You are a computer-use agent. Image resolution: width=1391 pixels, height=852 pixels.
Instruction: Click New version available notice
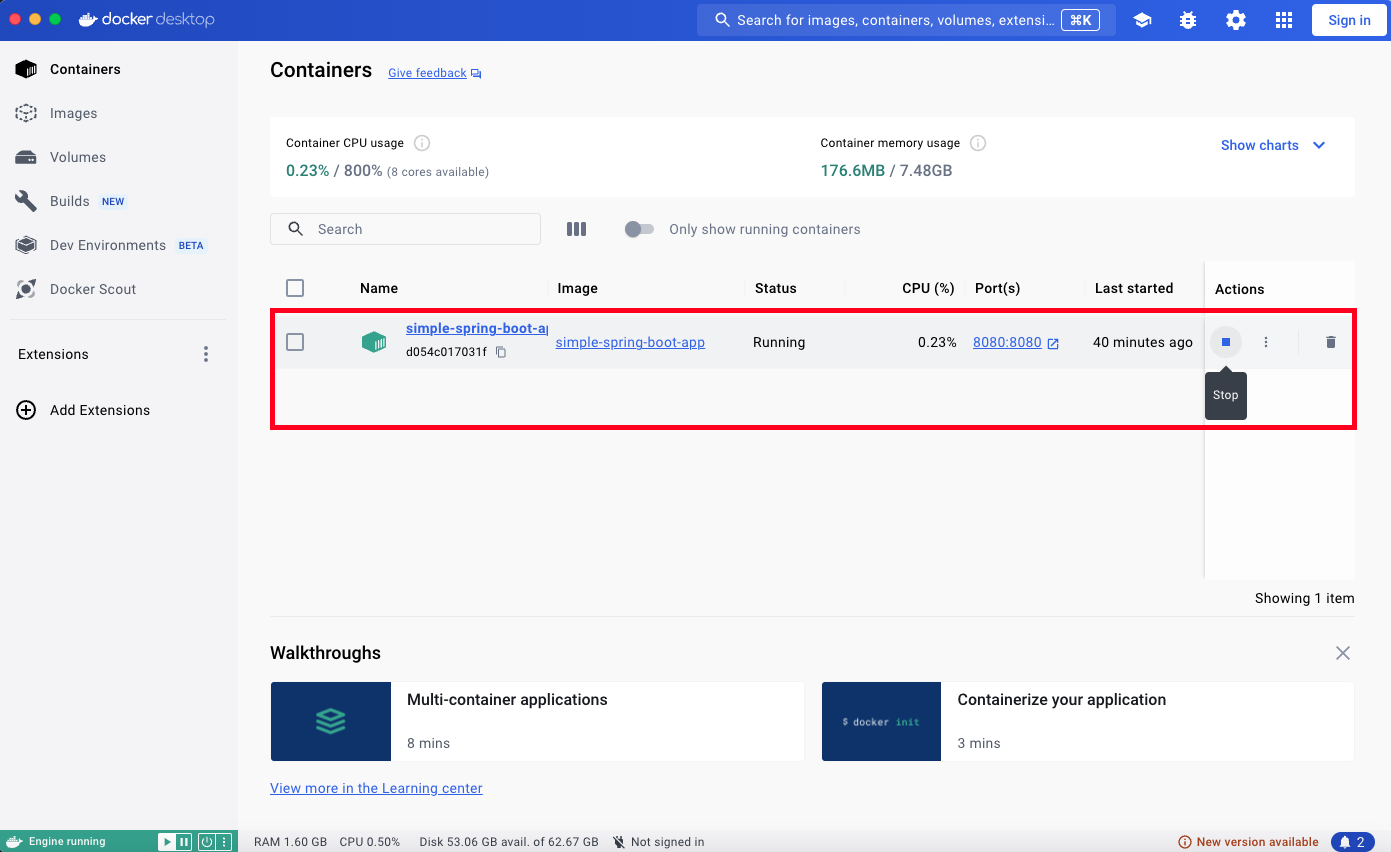pyautogui.click(x=1248, y=842)
